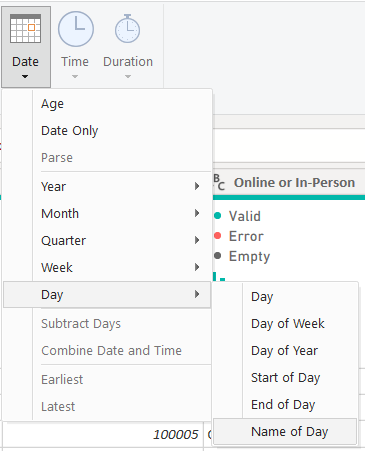365x451 pixels.
Task: Expand the Month submenu
Action: point(122,213)
